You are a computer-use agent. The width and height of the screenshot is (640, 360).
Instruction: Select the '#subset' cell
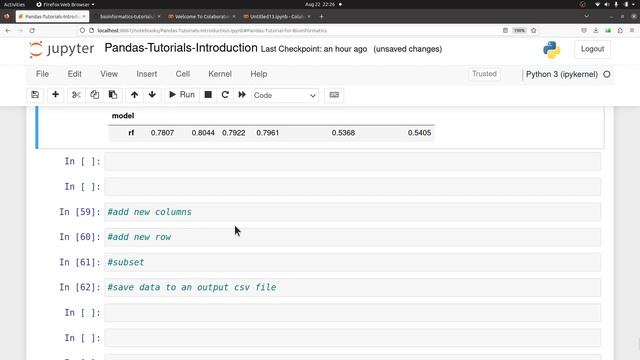352,262
